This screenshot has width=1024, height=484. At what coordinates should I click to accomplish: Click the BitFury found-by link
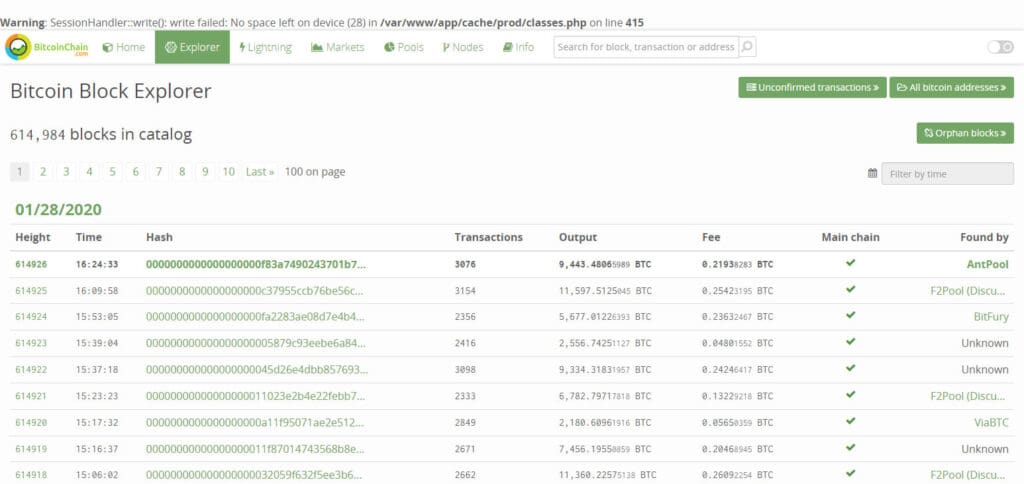[991, 317]
